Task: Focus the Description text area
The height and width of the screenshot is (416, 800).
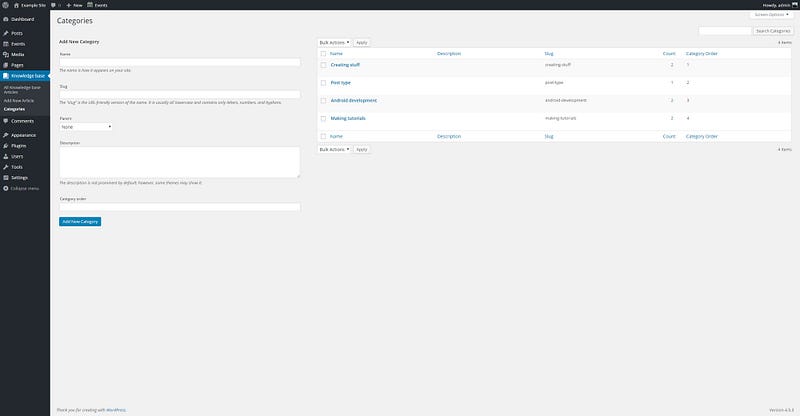Action: tap(180, 162)
